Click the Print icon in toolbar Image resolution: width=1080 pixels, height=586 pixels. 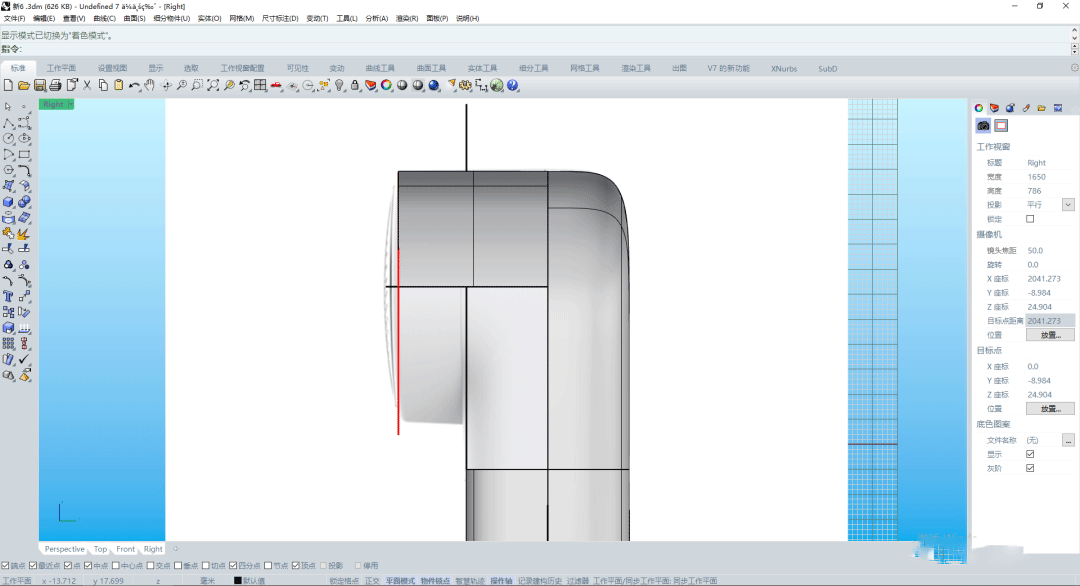(56, 86)
